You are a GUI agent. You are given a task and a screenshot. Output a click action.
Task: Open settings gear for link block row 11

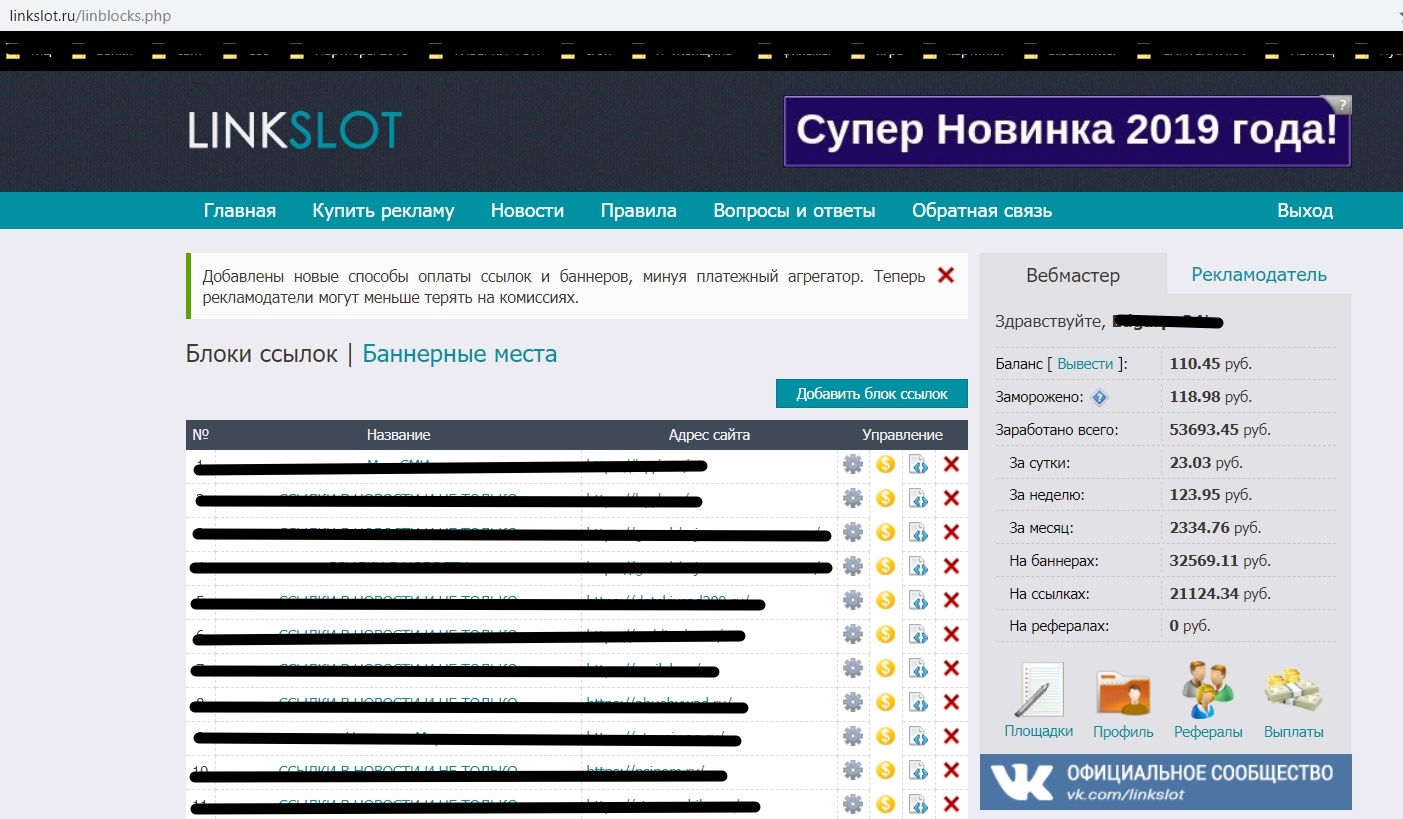point(852,804)
